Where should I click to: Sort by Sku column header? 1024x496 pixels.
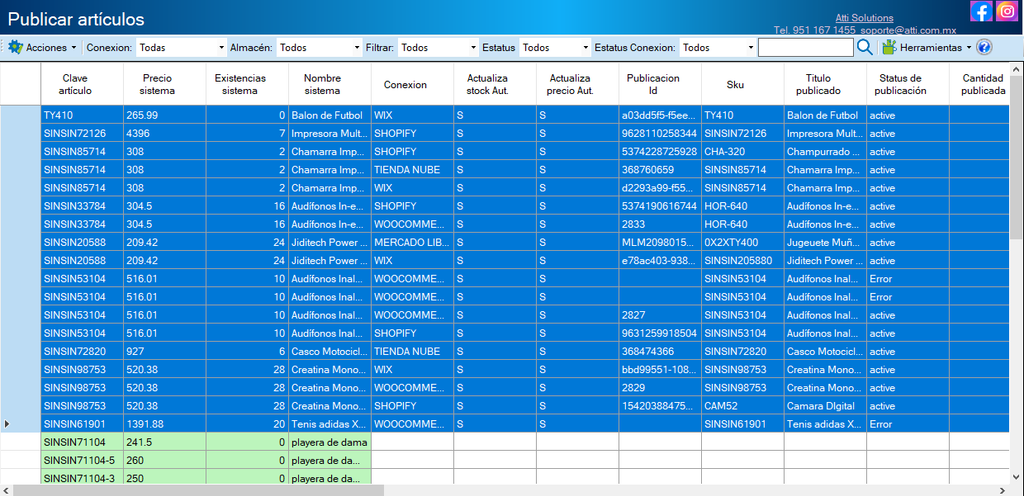tap(743, 84)
